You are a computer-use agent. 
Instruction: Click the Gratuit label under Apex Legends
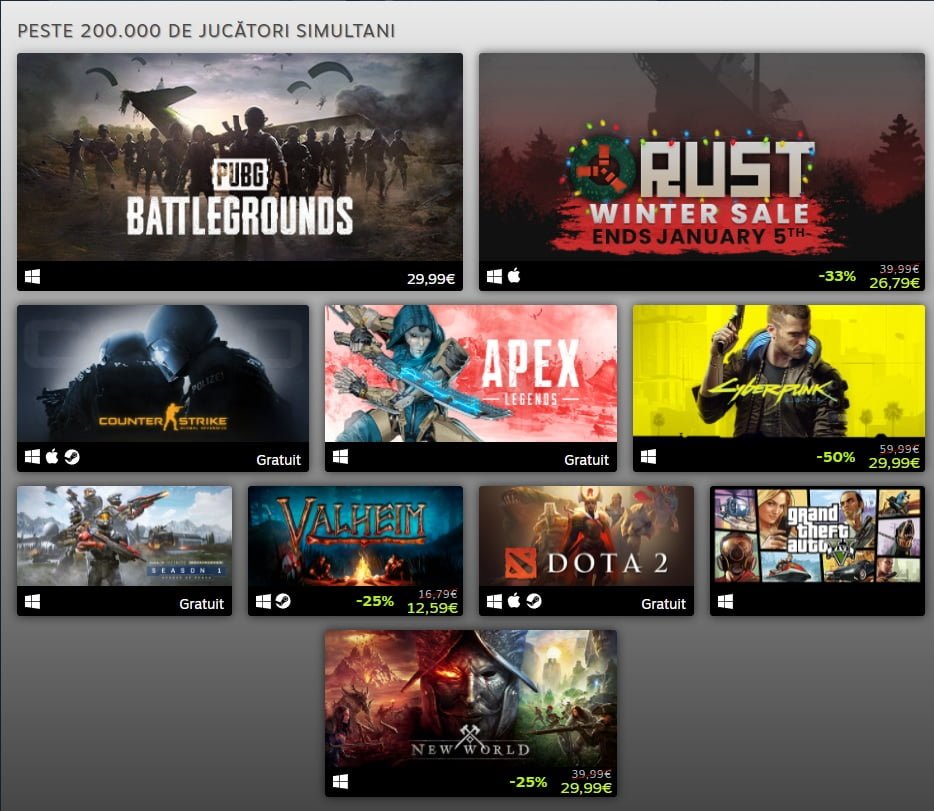tap(586, 460)
